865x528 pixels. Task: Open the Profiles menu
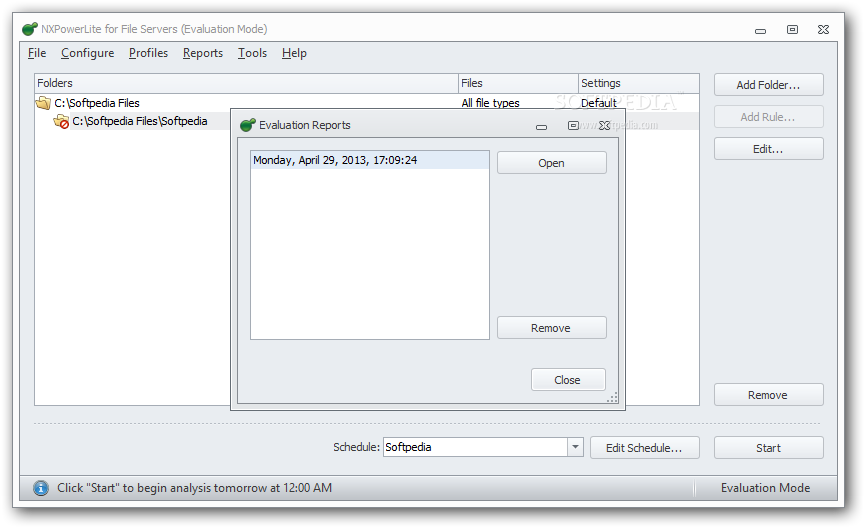[148, 53]
